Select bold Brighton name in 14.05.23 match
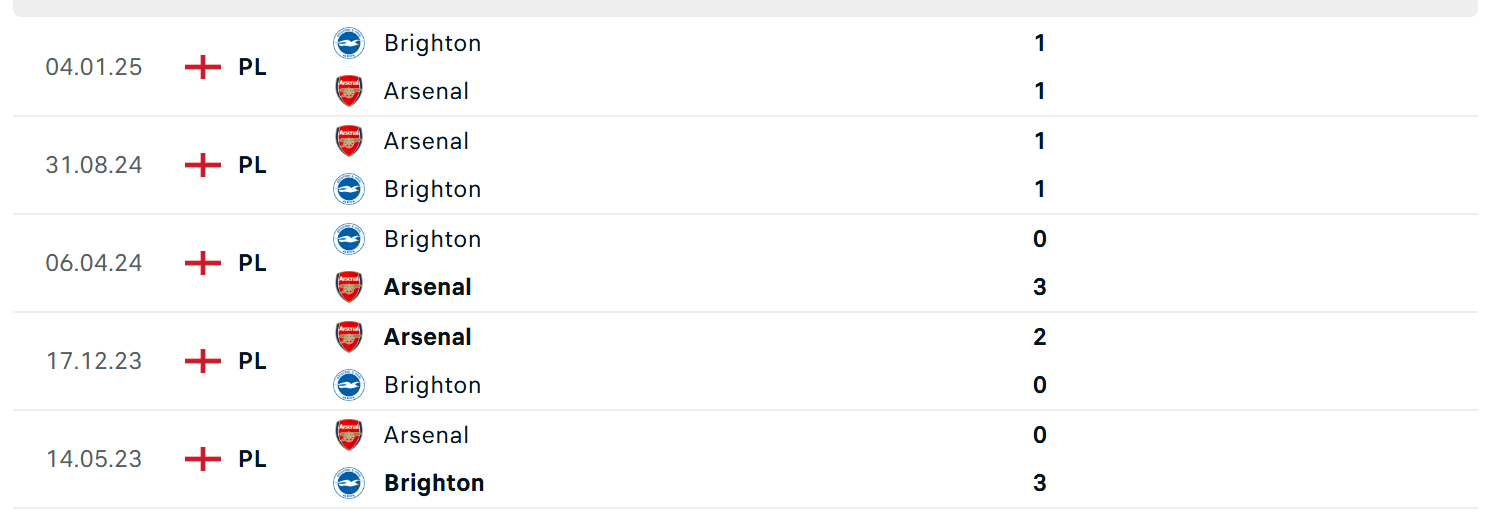Image resolution: width=1495 pixels, height=518 pixels. click(434, 483)
